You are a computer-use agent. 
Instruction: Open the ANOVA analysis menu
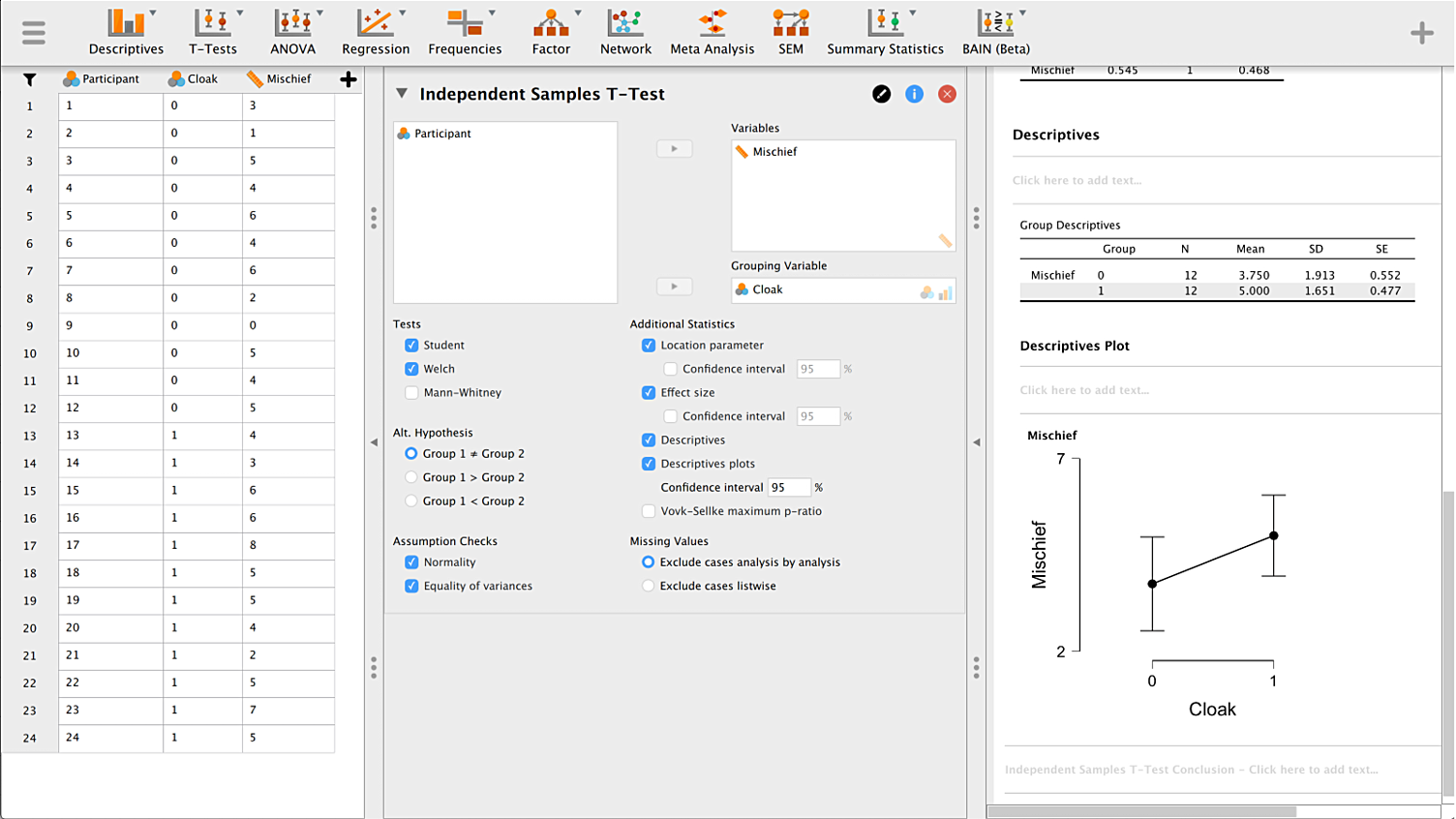tap(292, 32)
